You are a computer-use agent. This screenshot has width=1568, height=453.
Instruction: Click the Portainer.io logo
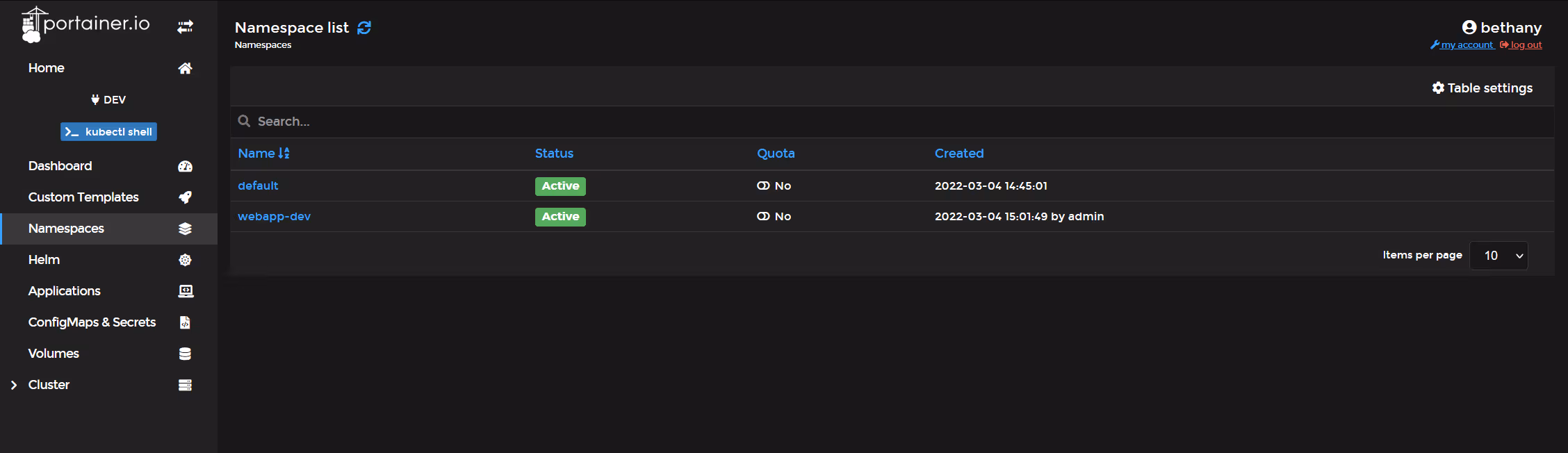[x=85, y=25]
